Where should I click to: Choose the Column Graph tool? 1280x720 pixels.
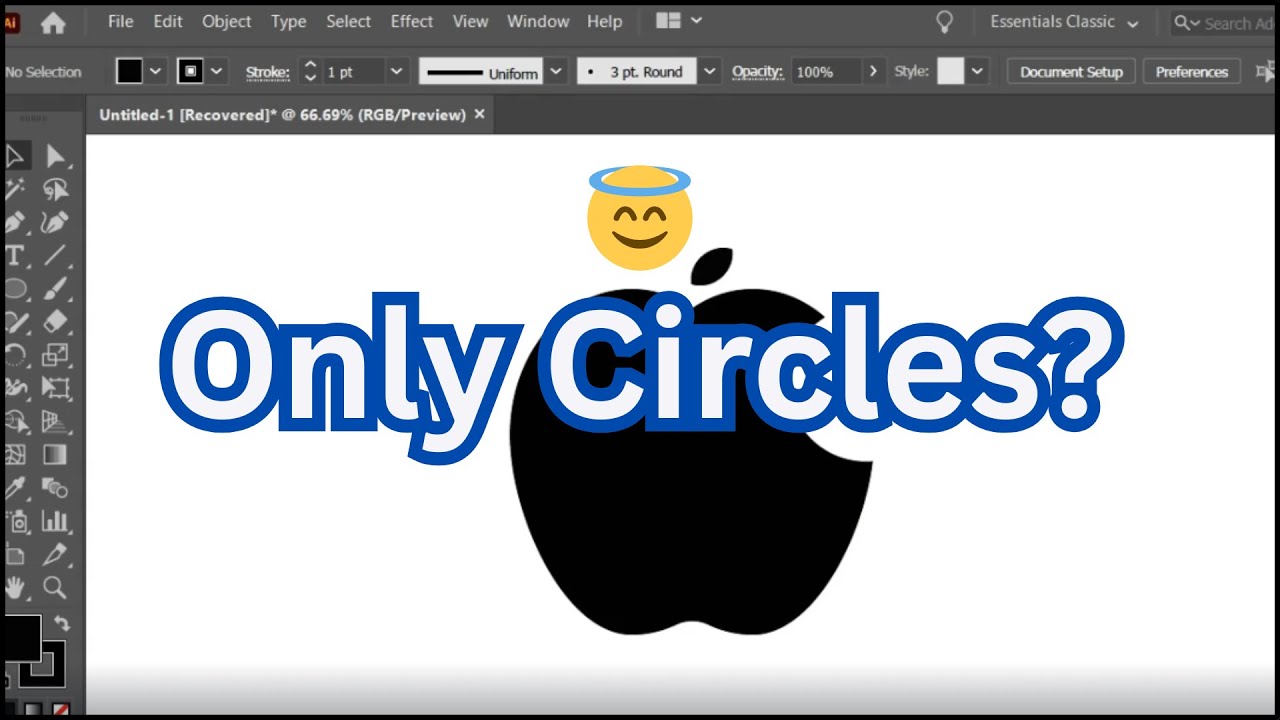tap(55, 521)
